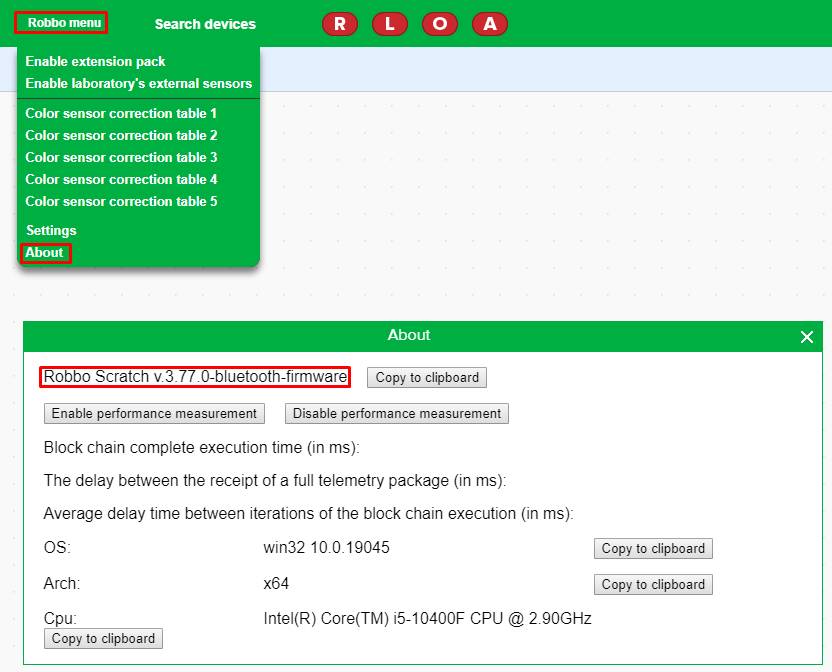
Task: Select Enable extension pack
Action: pos(96,62)
